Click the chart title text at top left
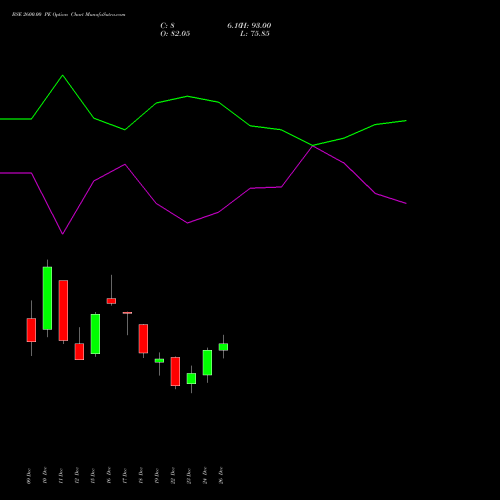This screenshot has width=500, height=500. pyautogui.click(x=69, y=15)
